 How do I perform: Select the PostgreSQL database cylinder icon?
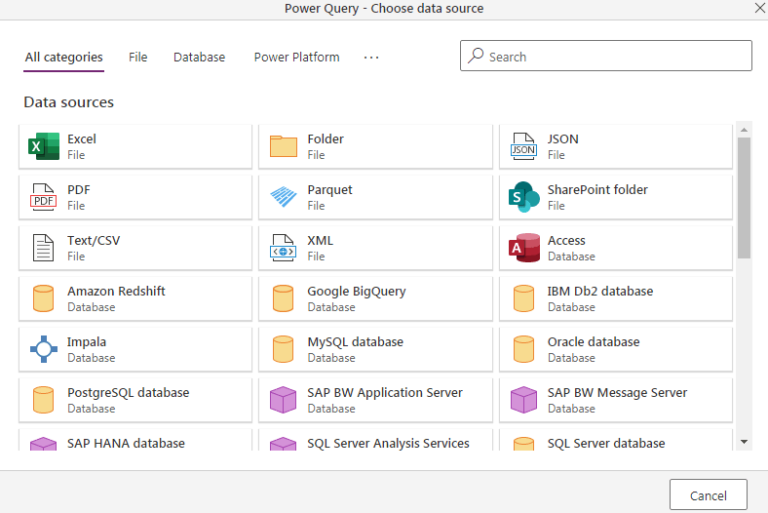pos(44,400)
